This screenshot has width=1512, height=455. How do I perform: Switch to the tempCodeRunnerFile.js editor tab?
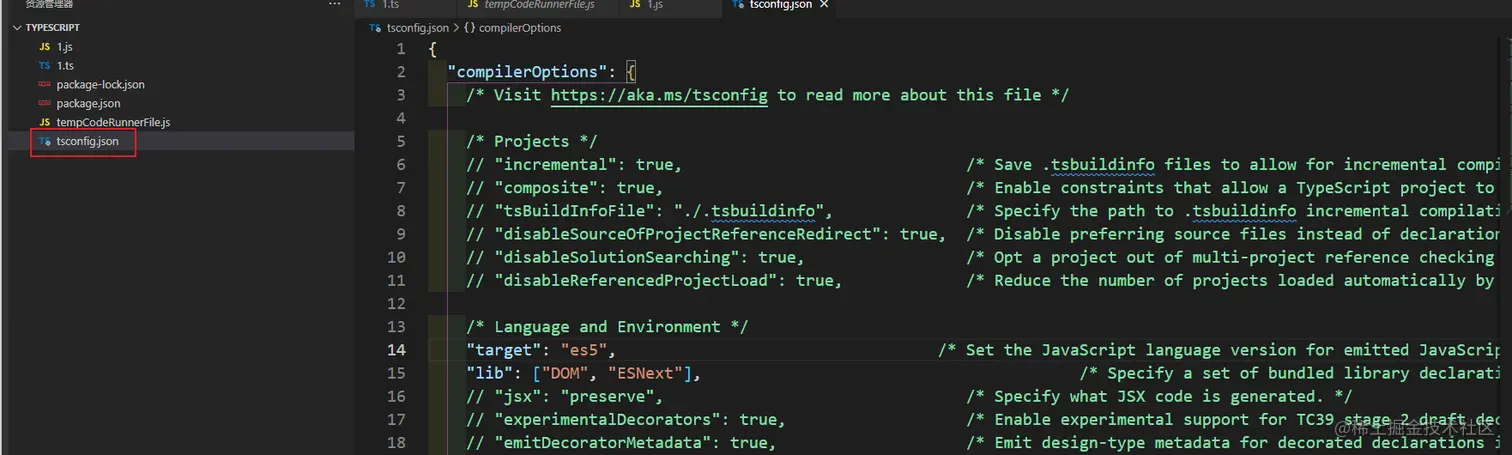pyautogui.click(x=538, y=5)
